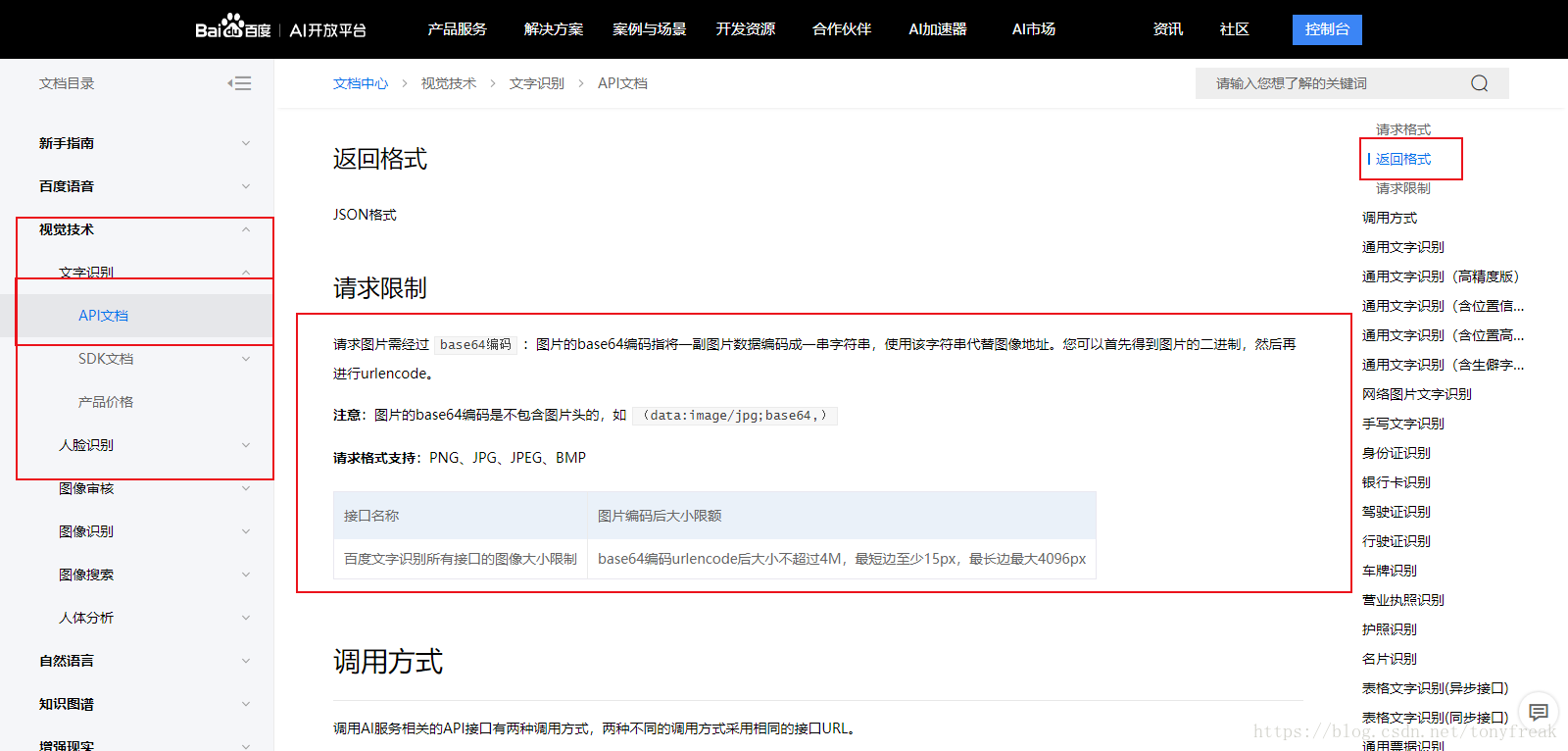This screenshot has width=1568, height=751.
Task: Click the base64编码 inline code tag
Action: pyautogui.click(x=475, y=344)
